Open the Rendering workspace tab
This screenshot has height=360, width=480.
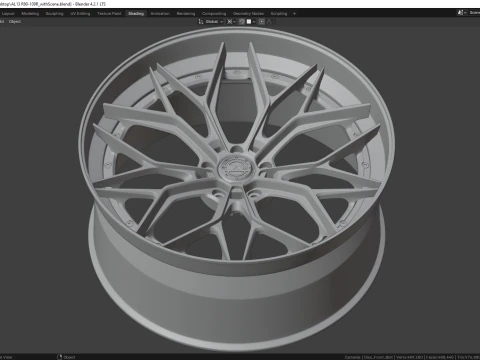click(x=186, y=14)
